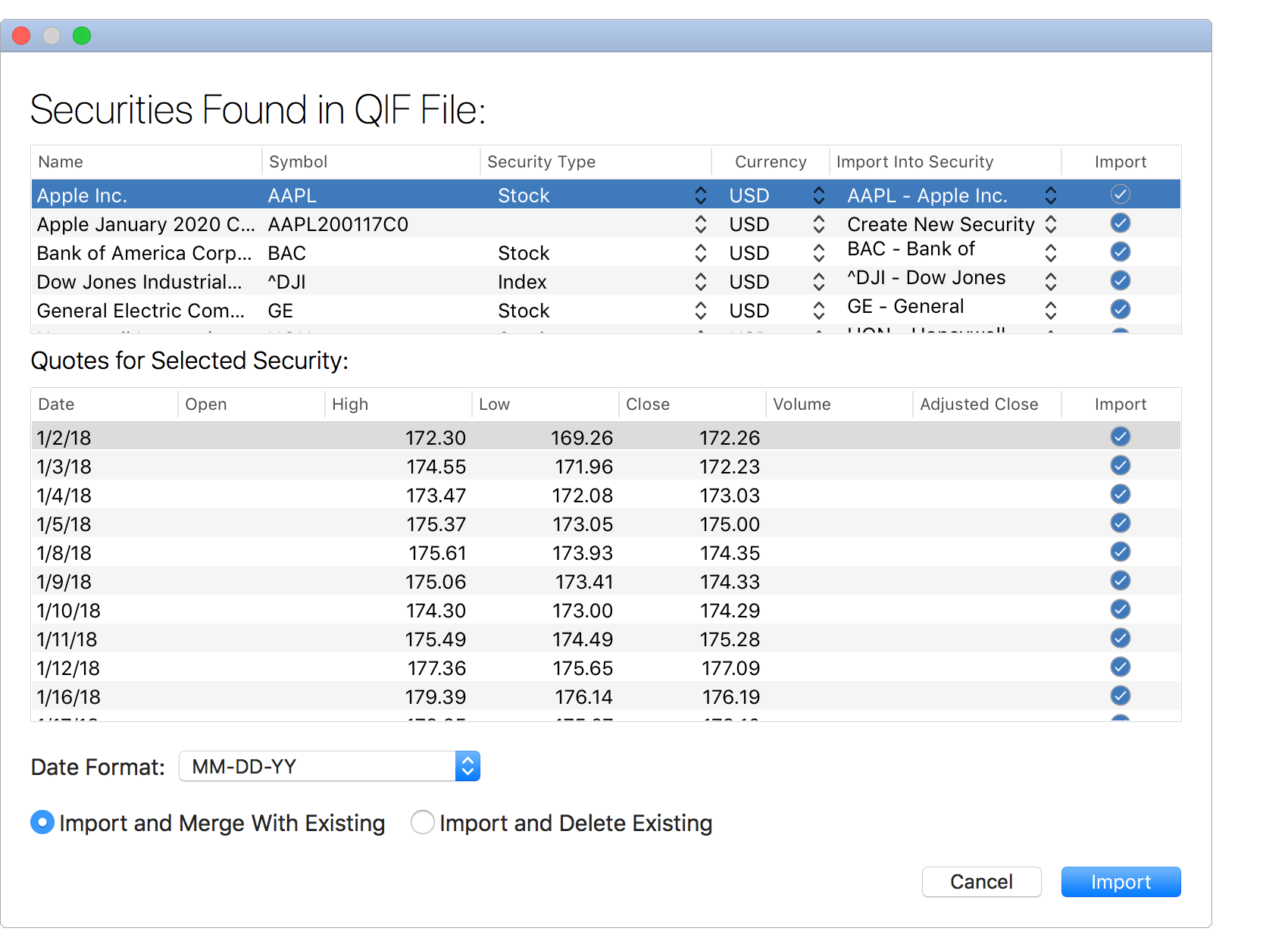
Task: Click the Cancel button
Action: (981, 881)
